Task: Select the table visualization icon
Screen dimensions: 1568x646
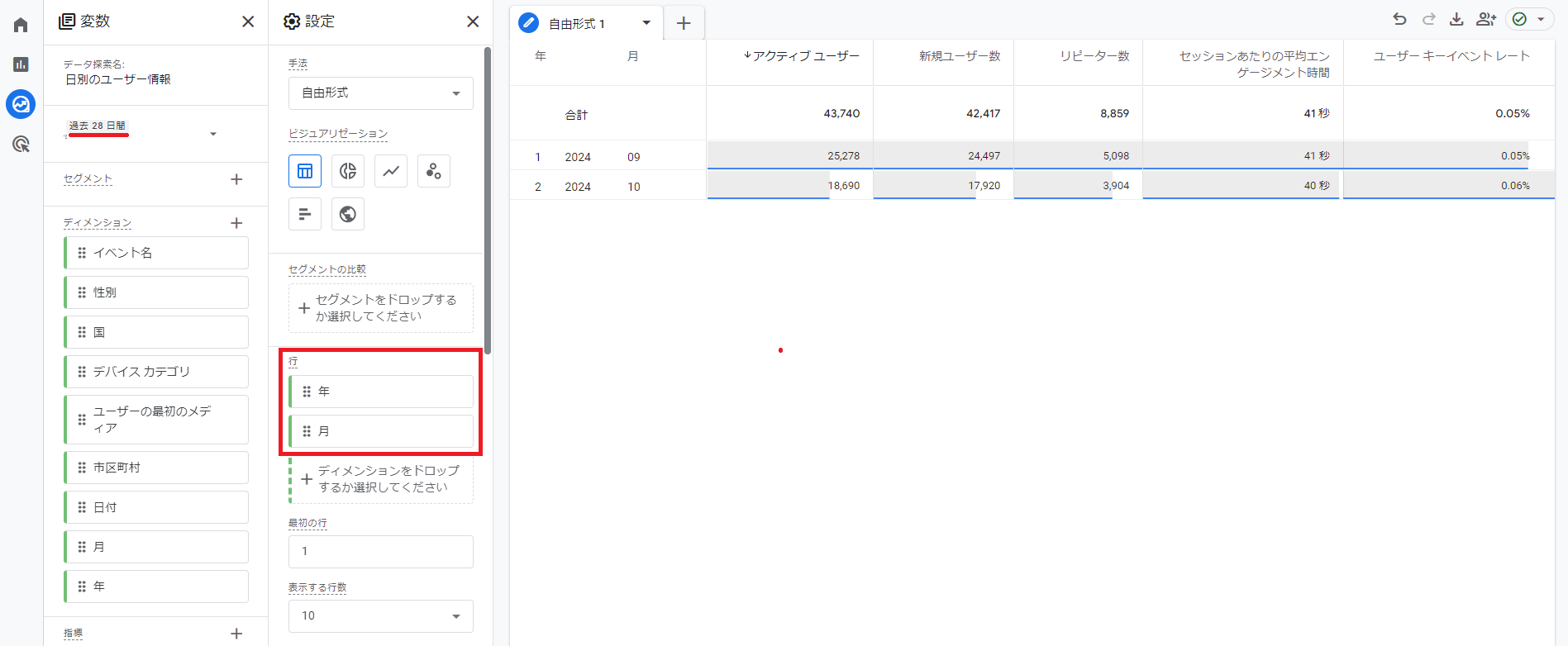Action: (305, 171)
